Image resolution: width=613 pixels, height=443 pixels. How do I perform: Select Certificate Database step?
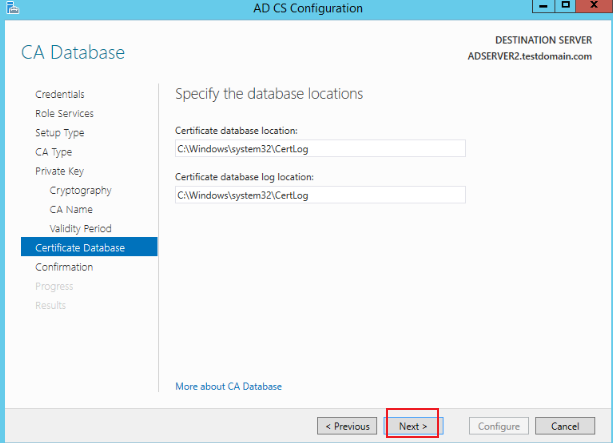[89, 247]
